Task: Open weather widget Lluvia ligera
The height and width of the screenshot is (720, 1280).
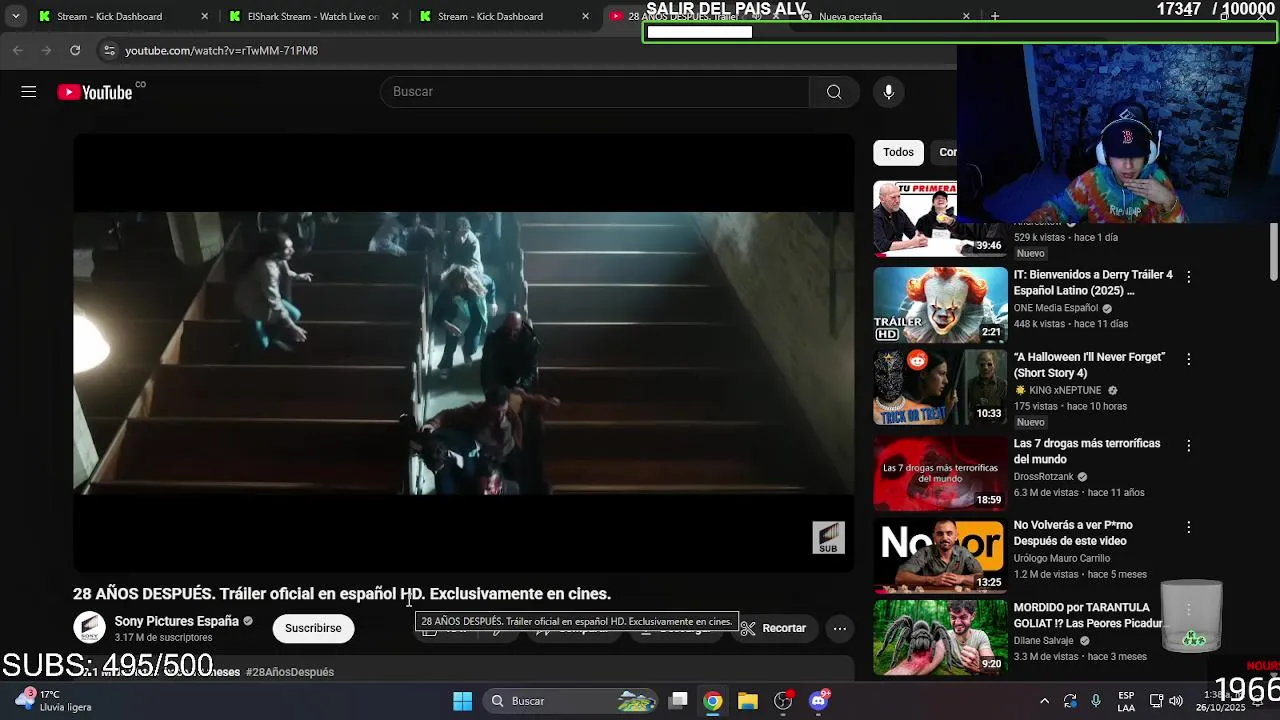Action: click(x=55, y=700)
